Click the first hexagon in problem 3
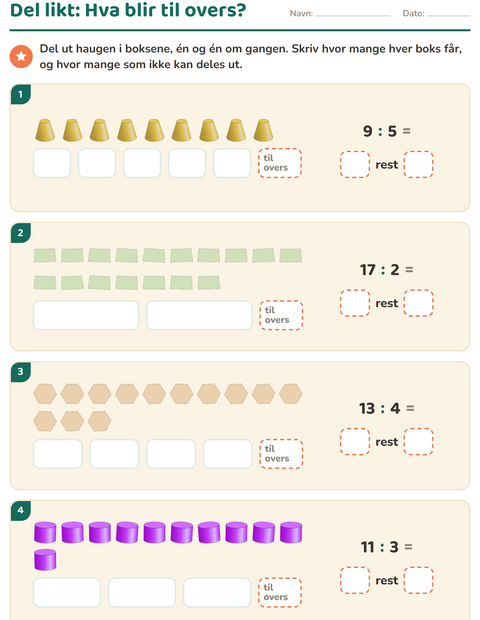Screen dimensions: 480x620 pos(45,394)
